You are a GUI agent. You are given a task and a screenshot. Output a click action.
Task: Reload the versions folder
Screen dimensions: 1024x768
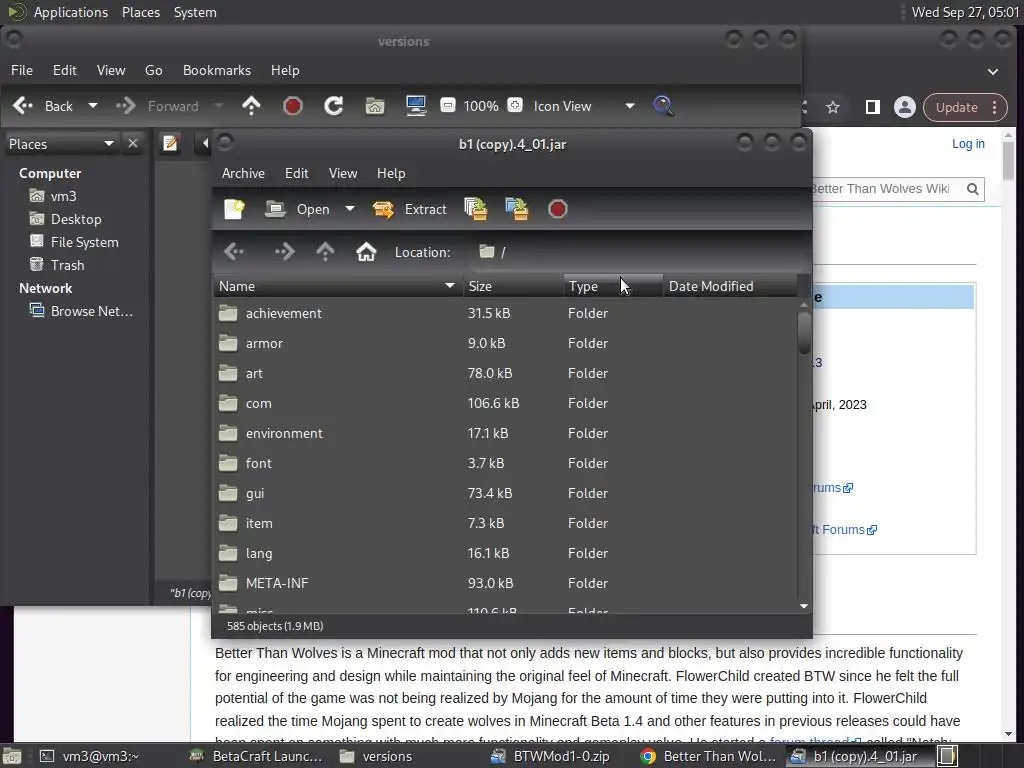(x=334, y=106)
